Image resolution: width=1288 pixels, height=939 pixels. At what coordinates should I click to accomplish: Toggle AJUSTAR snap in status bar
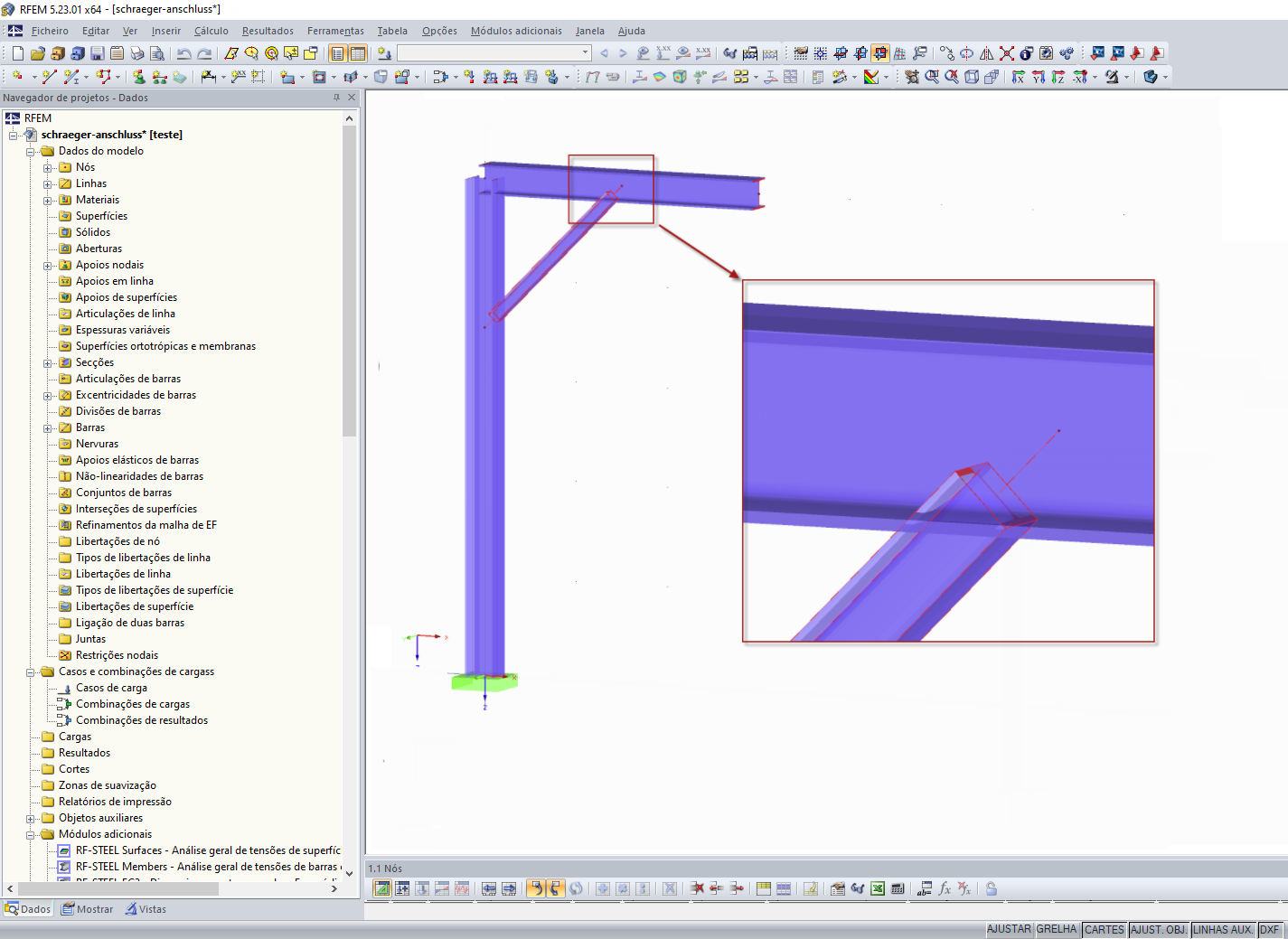point(1009,929)
